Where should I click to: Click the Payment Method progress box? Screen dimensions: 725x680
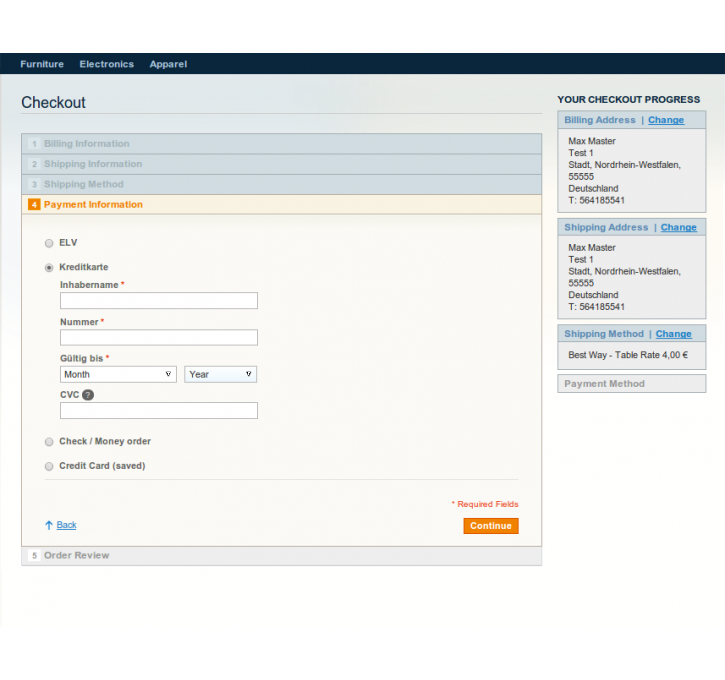pos(632,384)
